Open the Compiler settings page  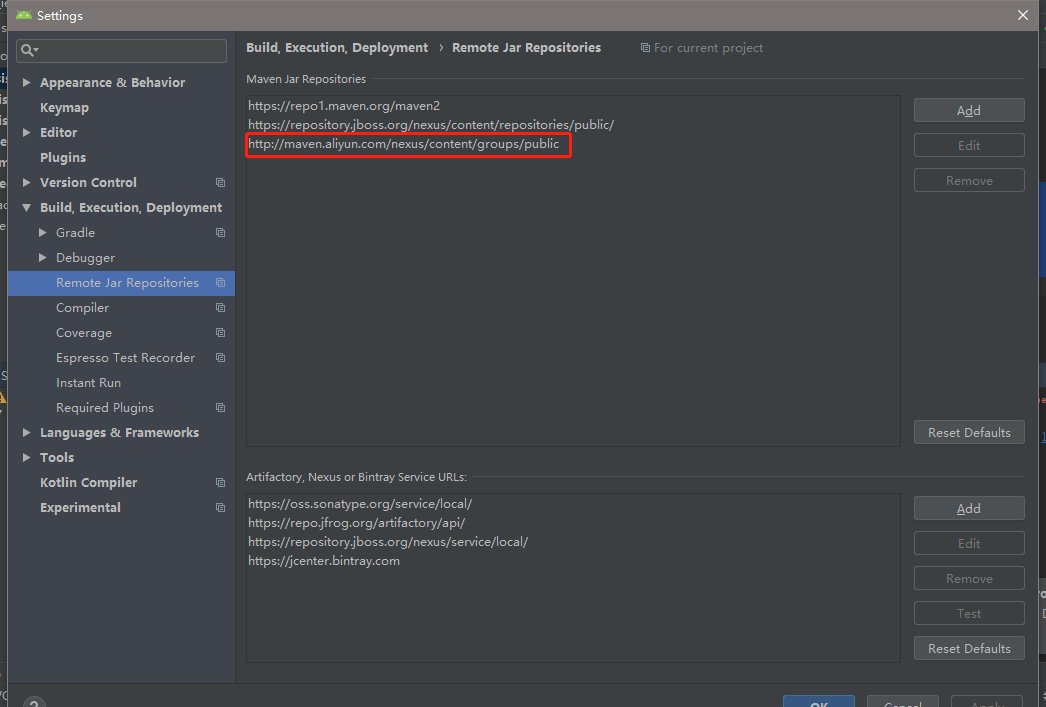tap(82, 307)
